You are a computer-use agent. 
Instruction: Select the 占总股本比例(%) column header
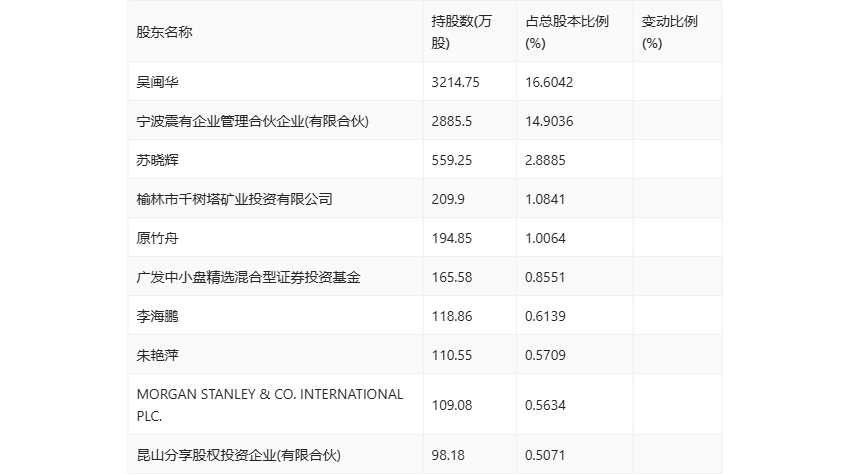click(567, 32)
